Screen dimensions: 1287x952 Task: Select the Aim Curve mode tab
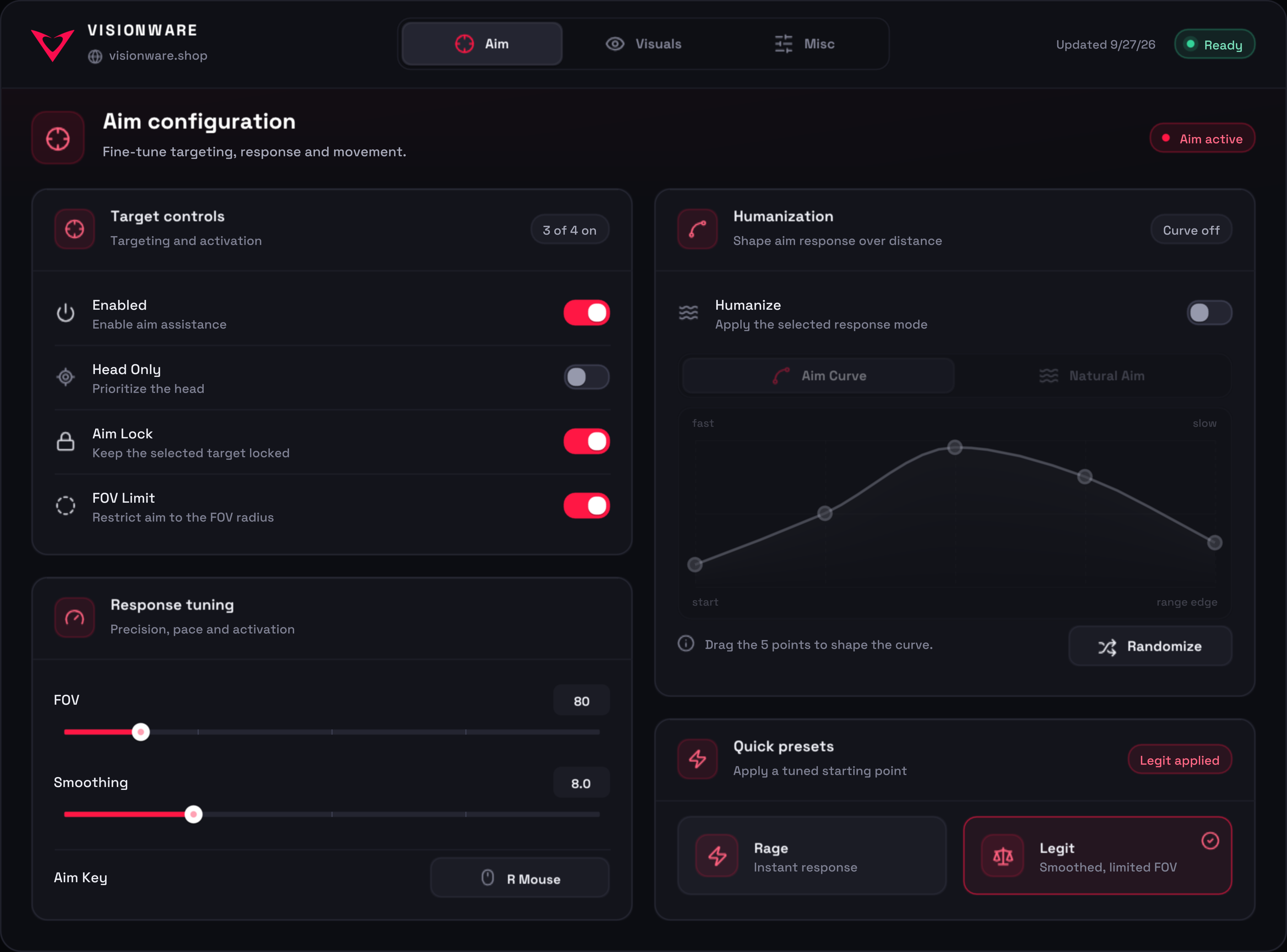point(819,376)
